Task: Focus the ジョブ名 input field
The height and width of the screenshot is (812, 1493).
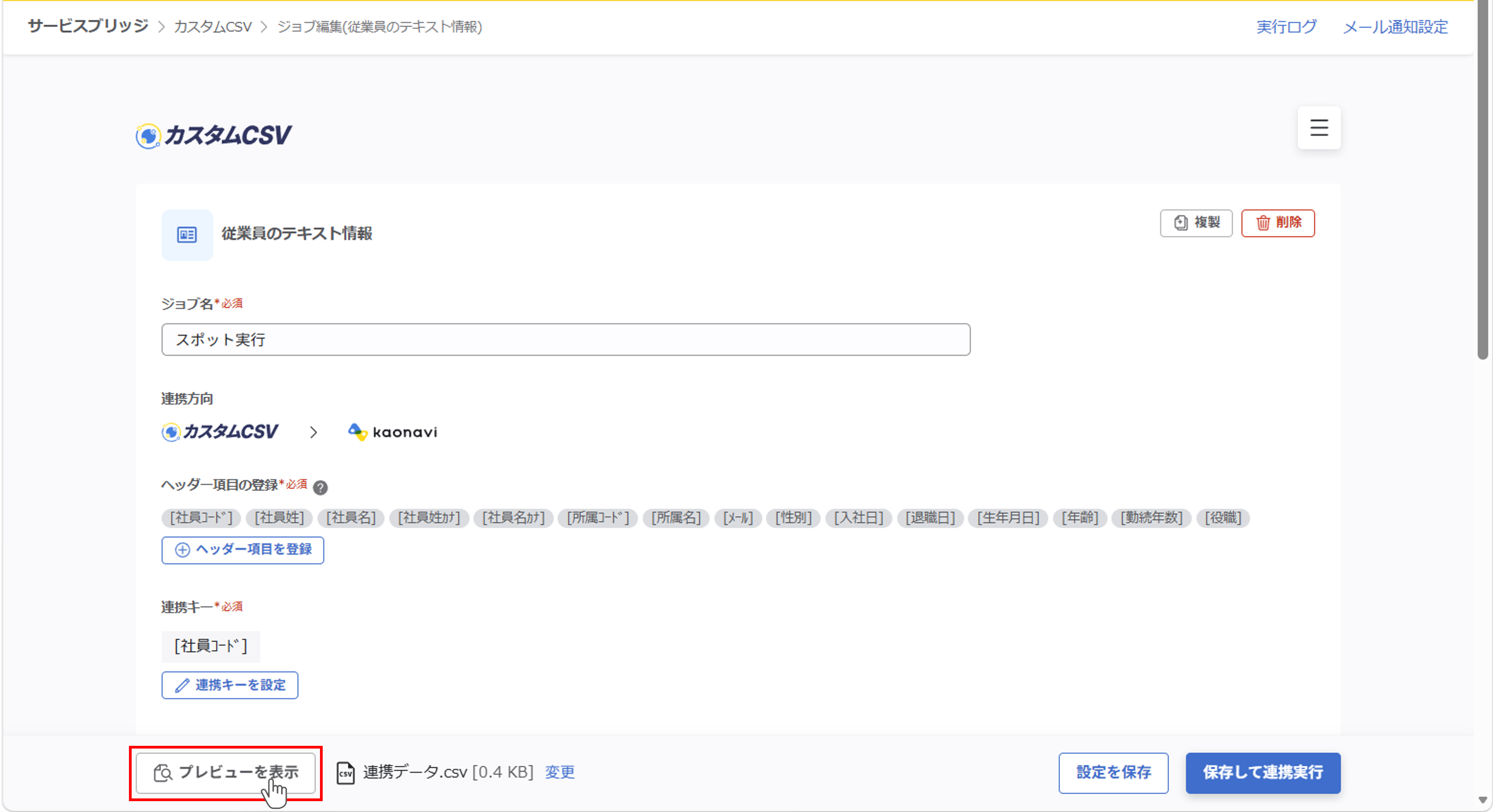Action: click(566, 340)
